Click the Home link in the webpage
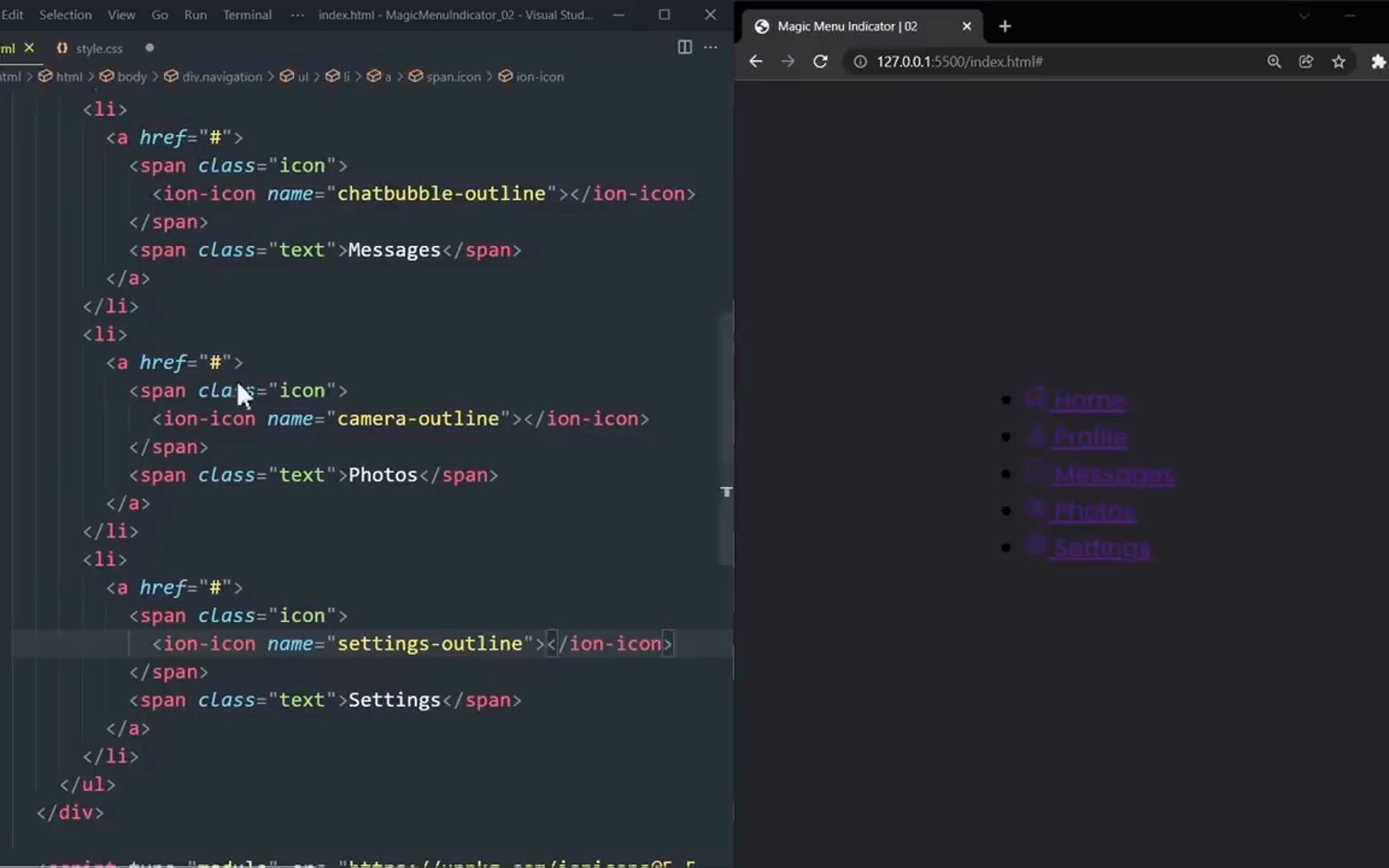The image size is (1389, 868). click(1089, 400)
